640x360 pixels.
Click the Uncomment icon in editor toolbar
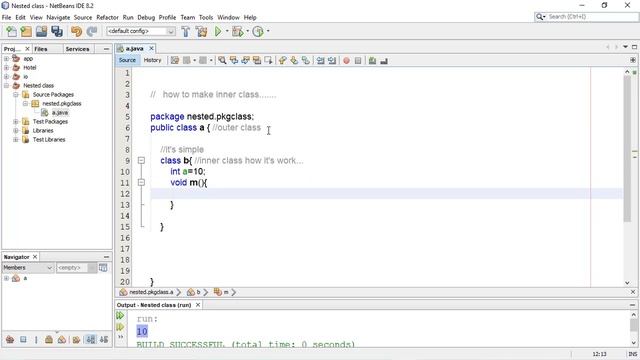384,60
